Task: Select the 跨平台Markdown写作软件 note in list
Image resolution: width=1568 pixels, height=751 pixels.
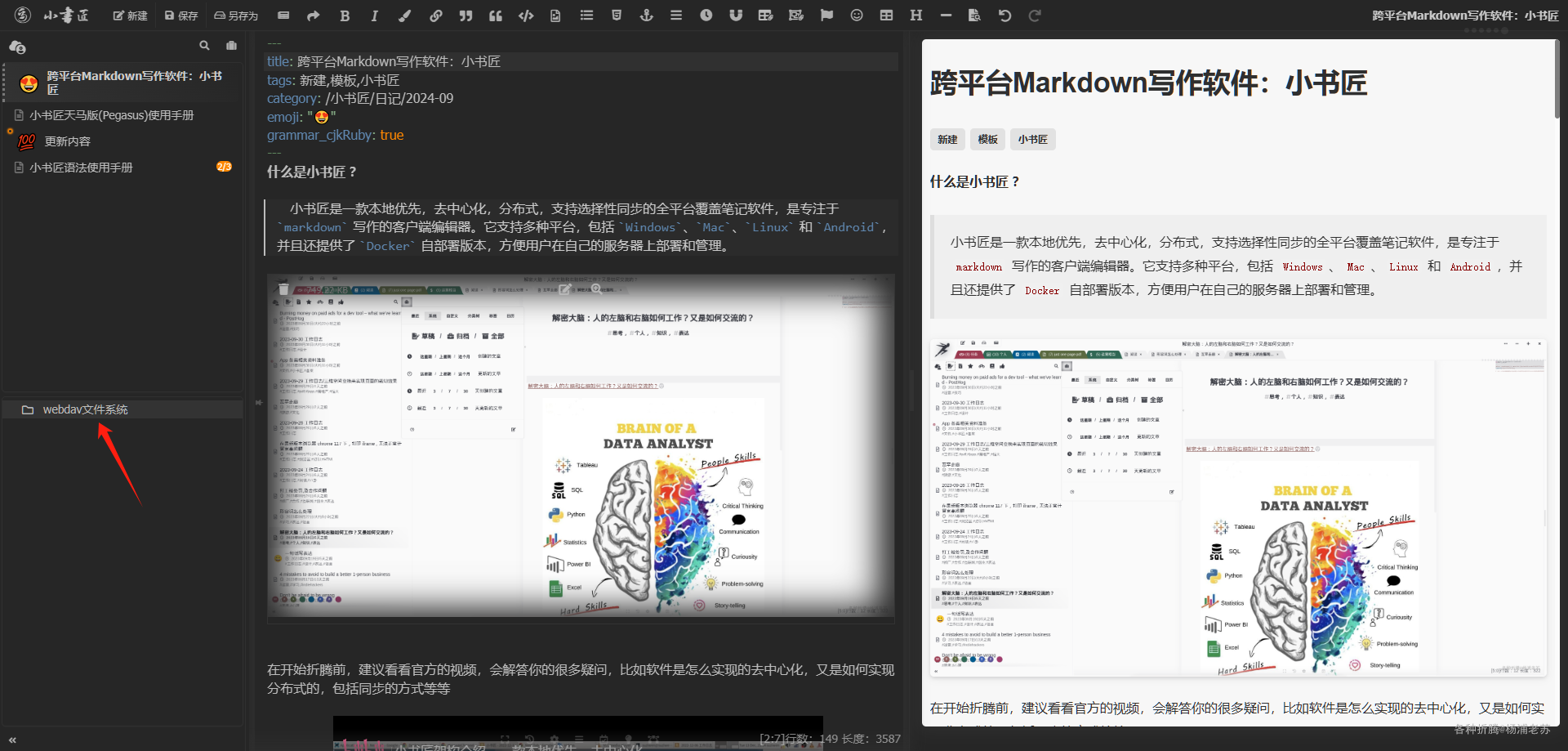Action: click(x=122, y=83)
